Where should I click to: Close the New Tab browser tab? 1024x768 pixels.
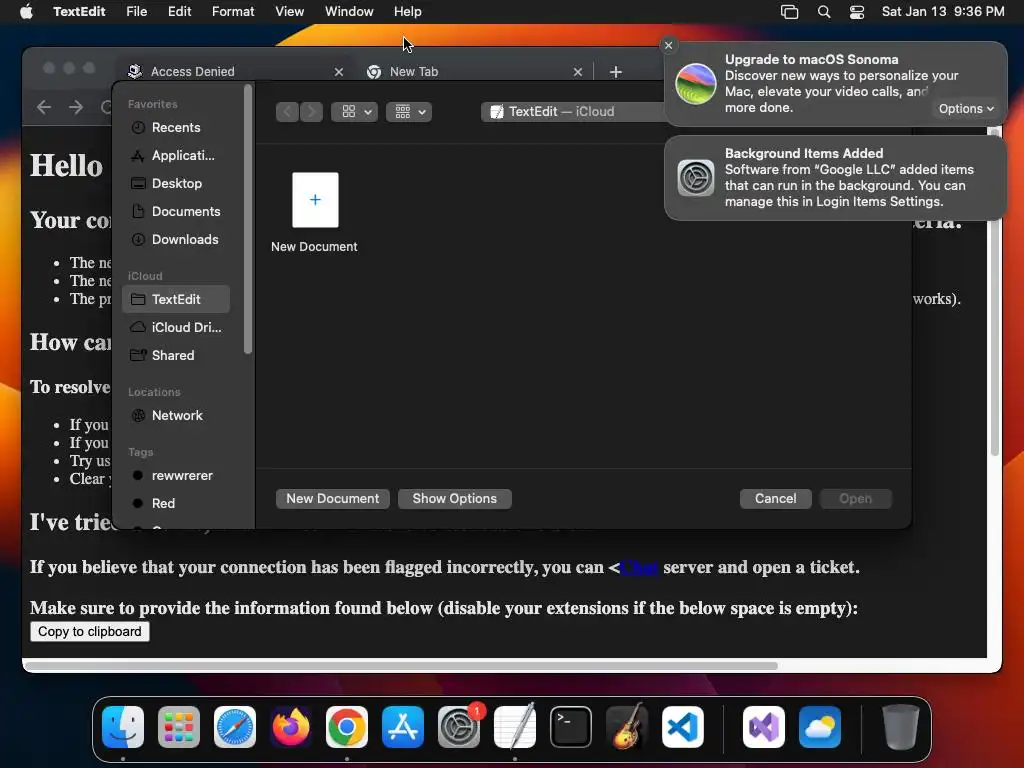click(x=577, y=72)
